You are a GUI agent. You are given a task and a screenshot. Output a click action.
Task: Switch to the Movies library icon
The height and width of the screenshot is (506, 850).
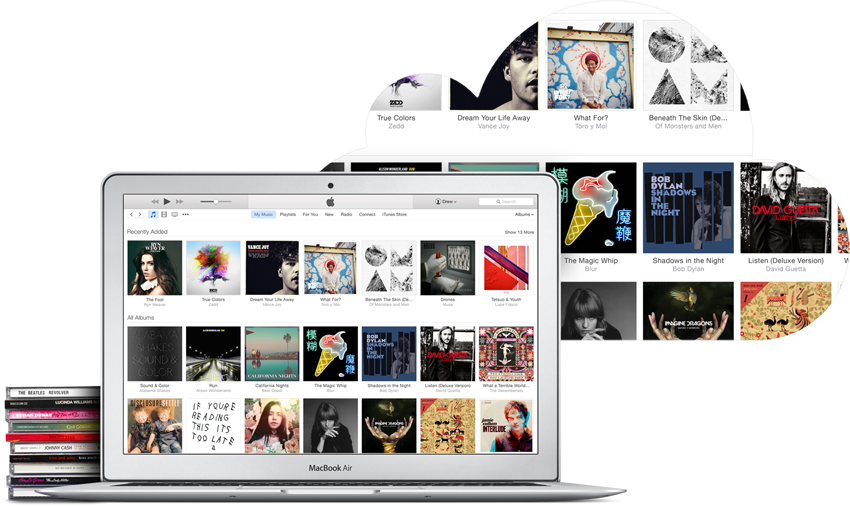pyautogui.click(x=164, y=215)
